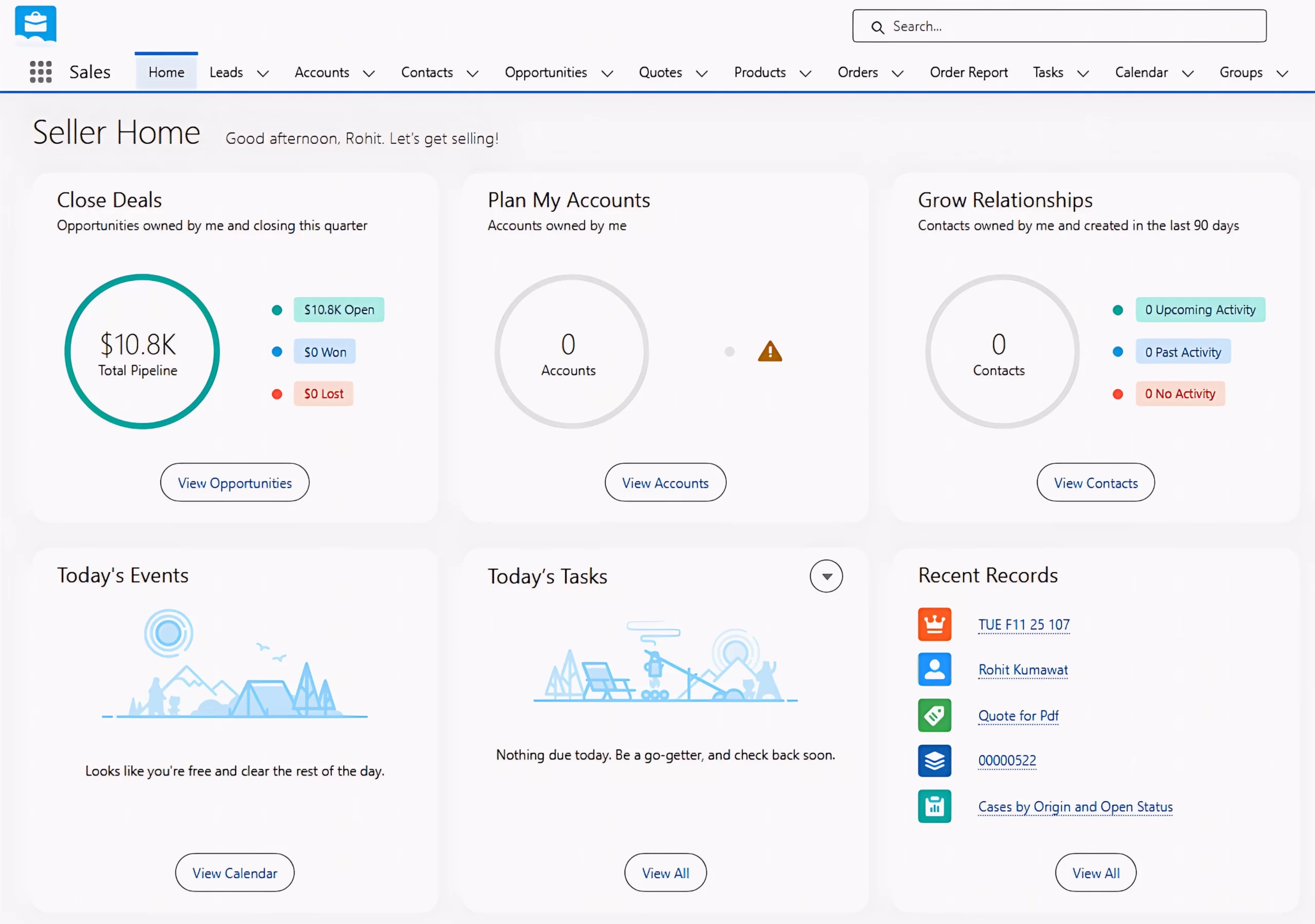This screenshot has width=1315, height=924.
Task: Click the Sales briefcase app logo
Action: (x=35, y=24)
